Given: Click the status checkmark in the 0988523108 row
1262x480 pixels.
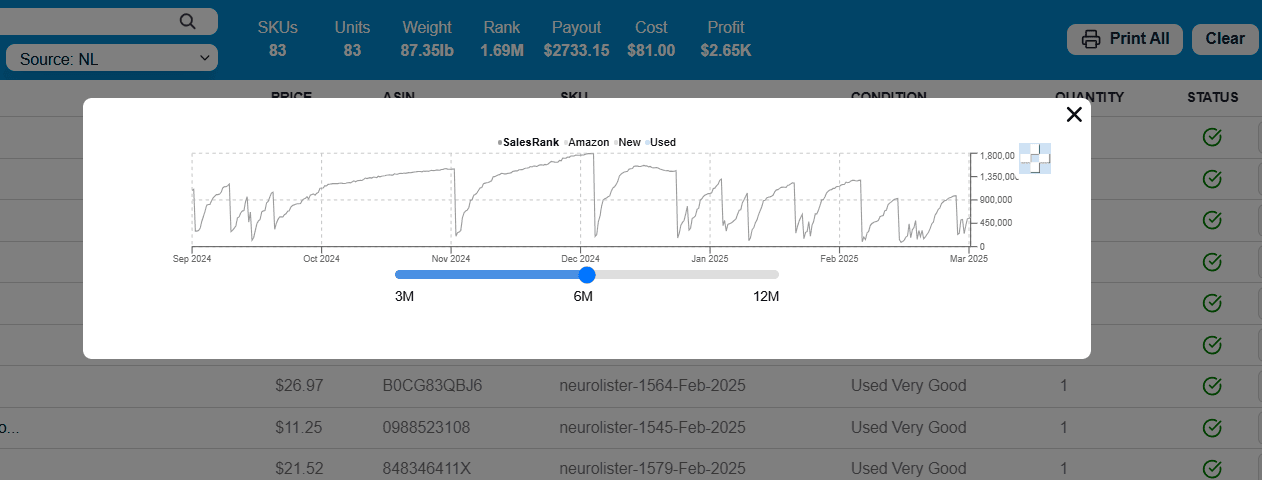Looking at the screenshot, I should pyautogui.click(x=1212, y=428).
